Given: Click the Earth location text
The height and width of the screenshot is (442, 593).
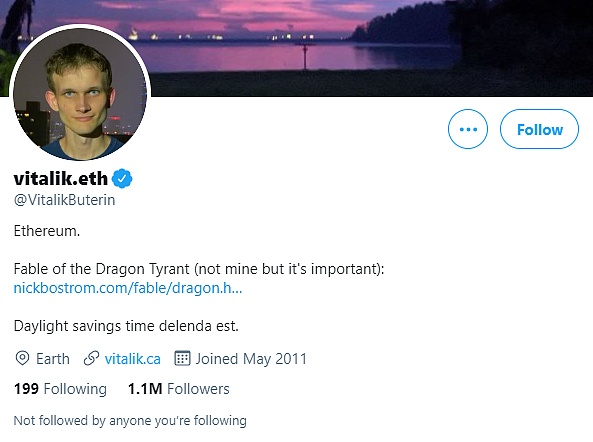Looking at the screenshot, I should pos(53,359).
